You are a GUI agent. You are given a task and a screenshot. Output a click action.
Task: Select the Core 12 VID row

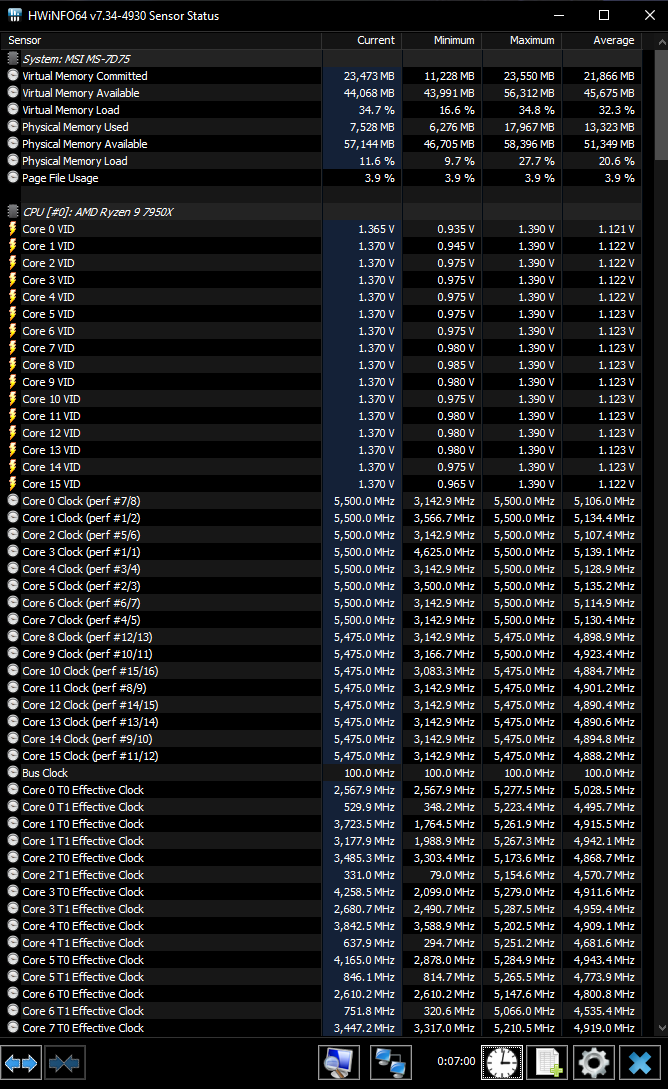click(321, 433)
